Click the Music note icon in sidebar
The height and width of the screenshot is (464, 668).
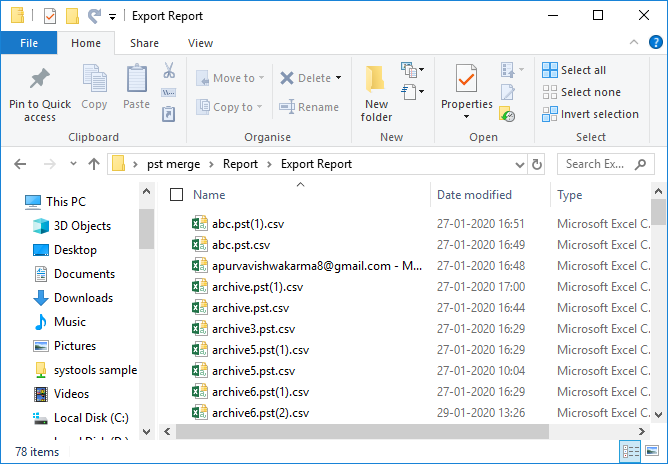pyautogui.click(x=41, y=322)
